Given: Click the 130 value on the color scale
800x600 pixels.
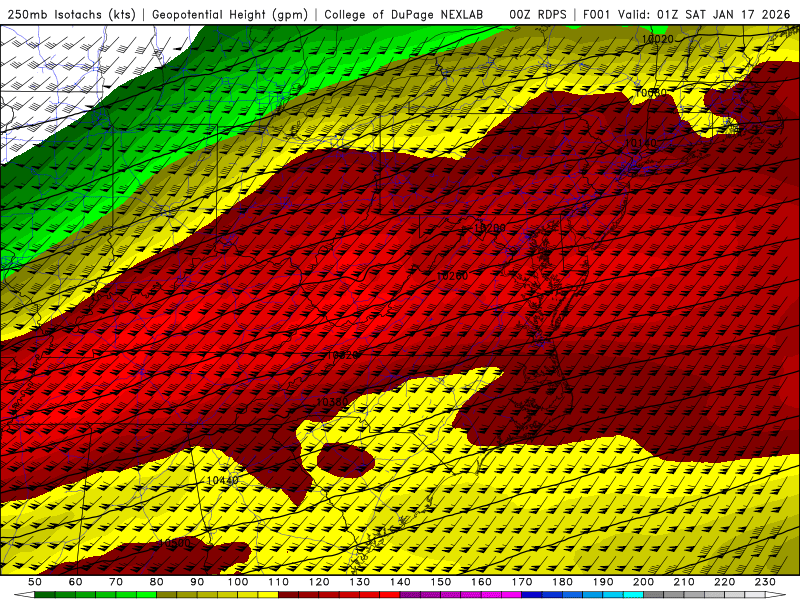Looking at the screenshot, I should (360, 582).
